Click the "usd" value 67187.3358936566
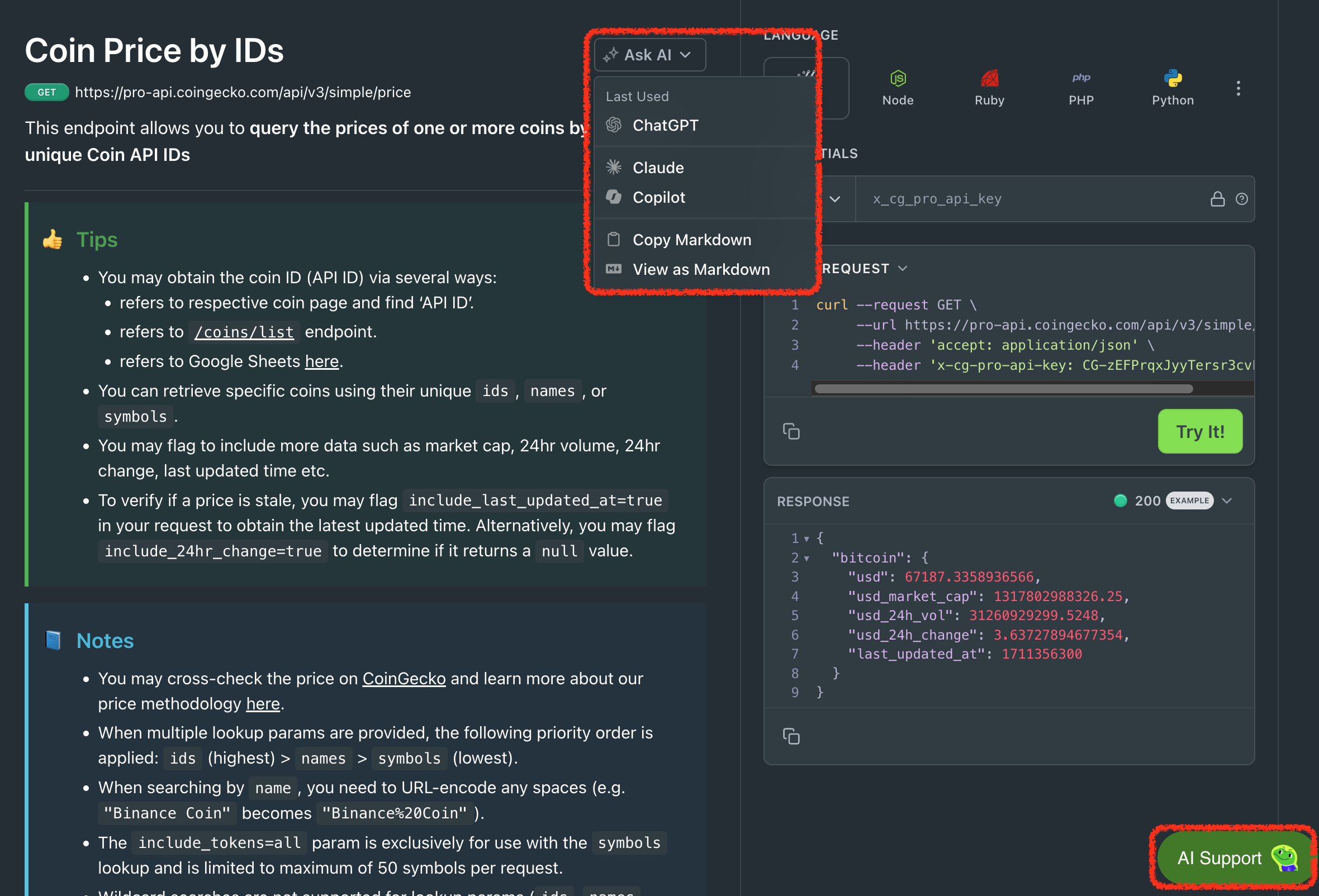This screenshot has height=896, width=1319. [x=969, y=576]
